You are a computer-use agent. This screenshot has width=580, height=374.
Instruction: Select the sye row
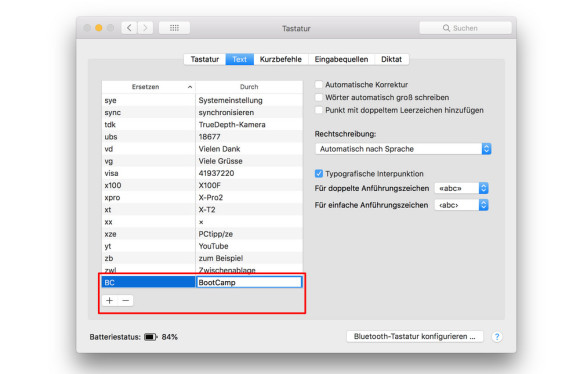click(x=202, y=100)
